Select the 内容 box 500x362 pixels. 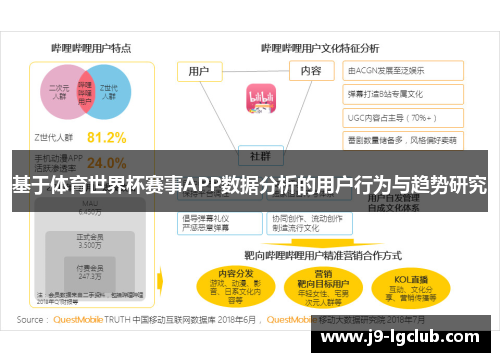pyautogui.click(x=312, y=70)
